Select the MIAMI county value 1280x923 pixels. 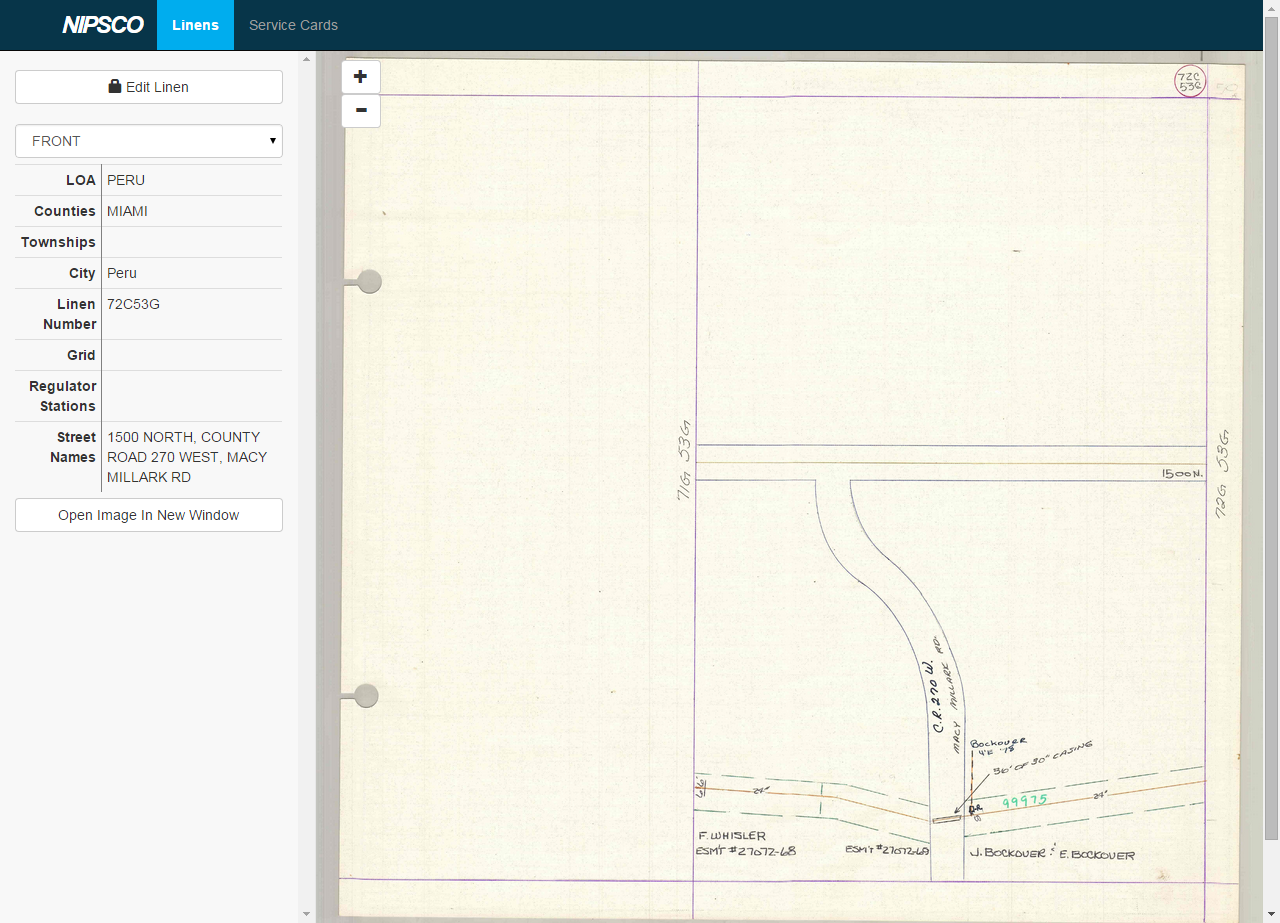coord(127,211)
